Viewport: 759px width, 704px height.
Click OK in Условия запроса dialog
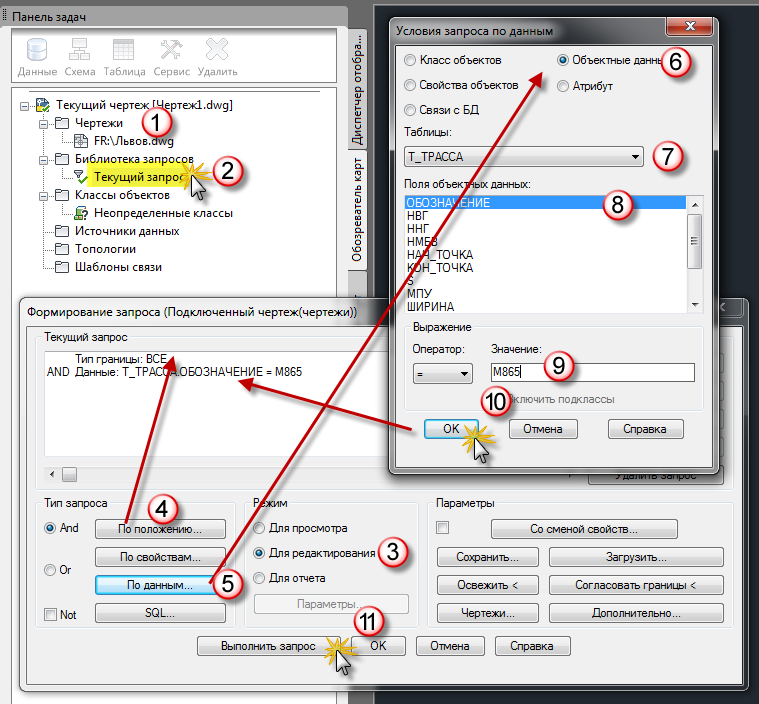click(x=451, y=429)
